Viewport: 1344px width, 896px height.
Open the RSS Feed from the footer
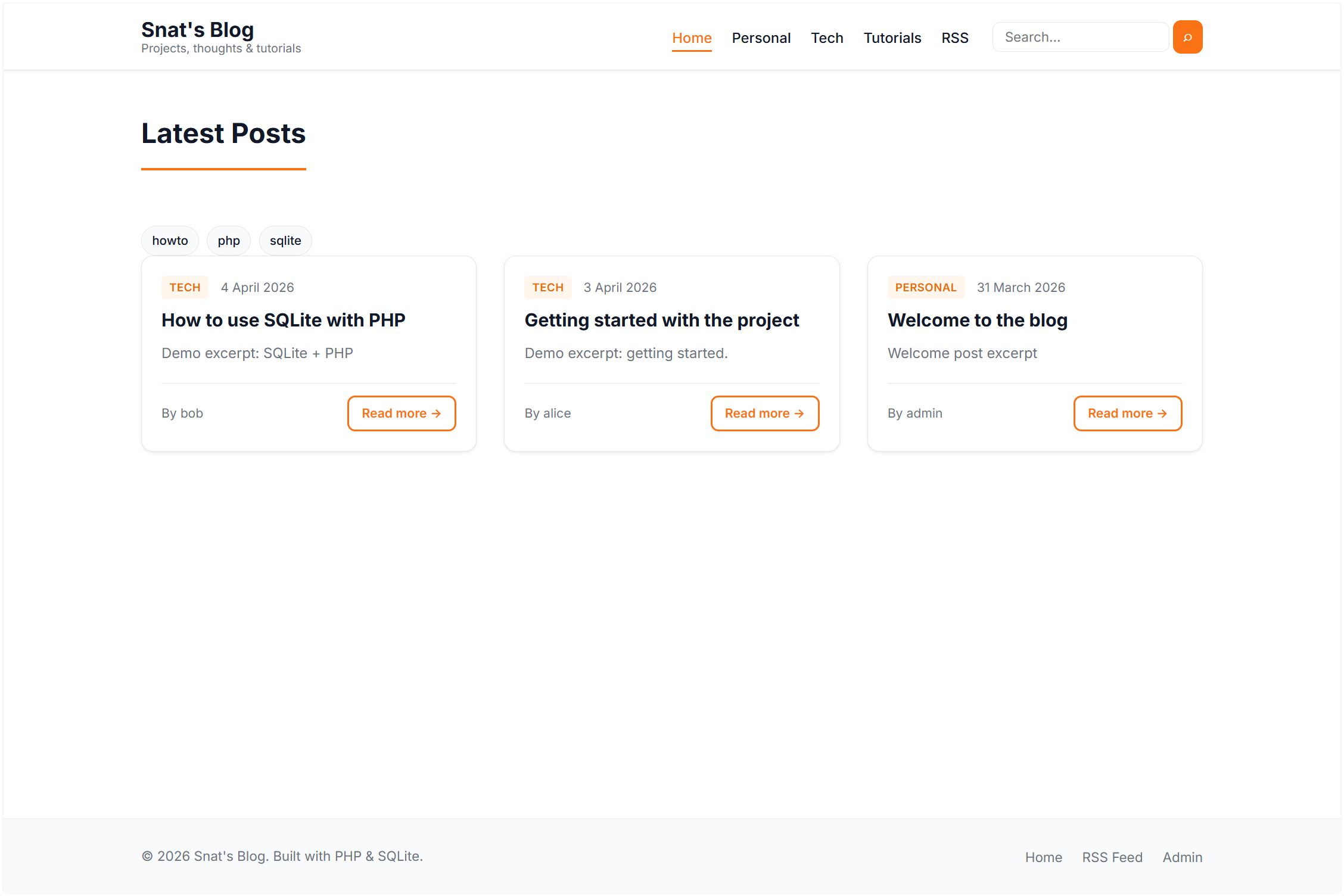click(x=1112, y=857)
